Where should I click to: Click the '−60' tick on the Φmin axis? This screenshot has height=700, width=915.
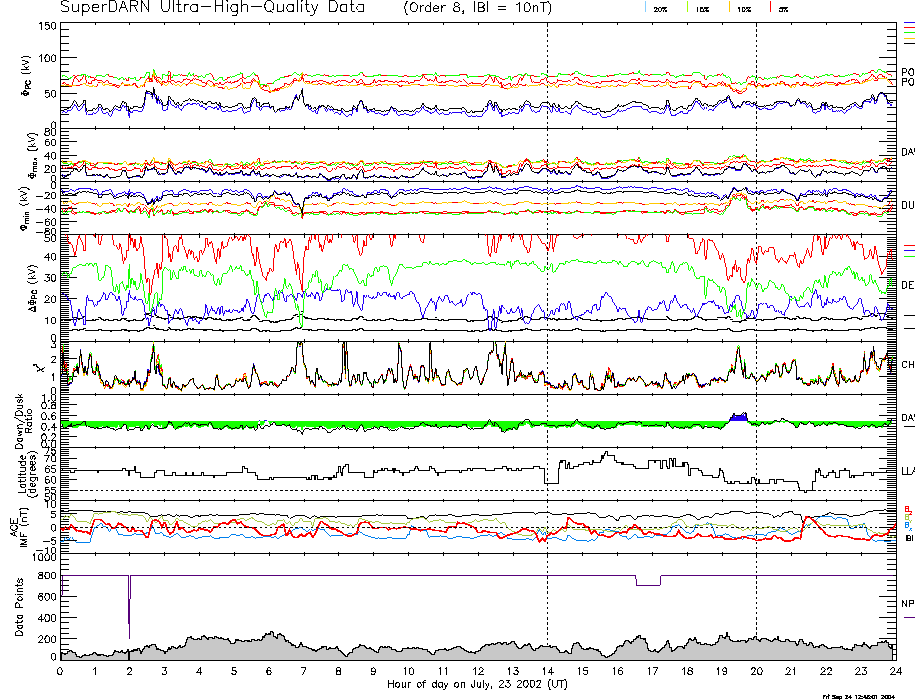coord(46,222)
